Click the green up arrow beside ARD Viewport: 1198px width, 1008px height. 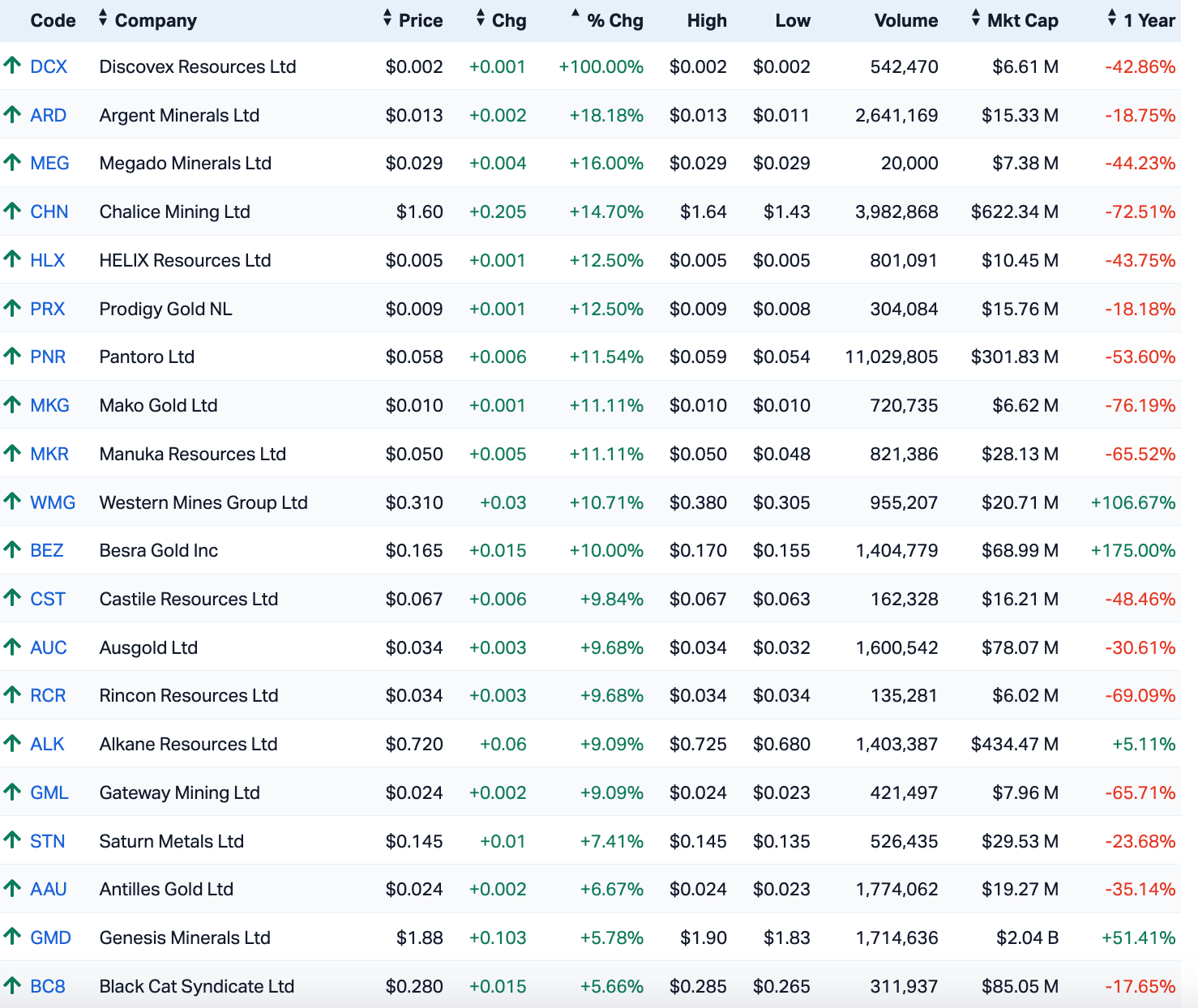[x=11, y=114]
